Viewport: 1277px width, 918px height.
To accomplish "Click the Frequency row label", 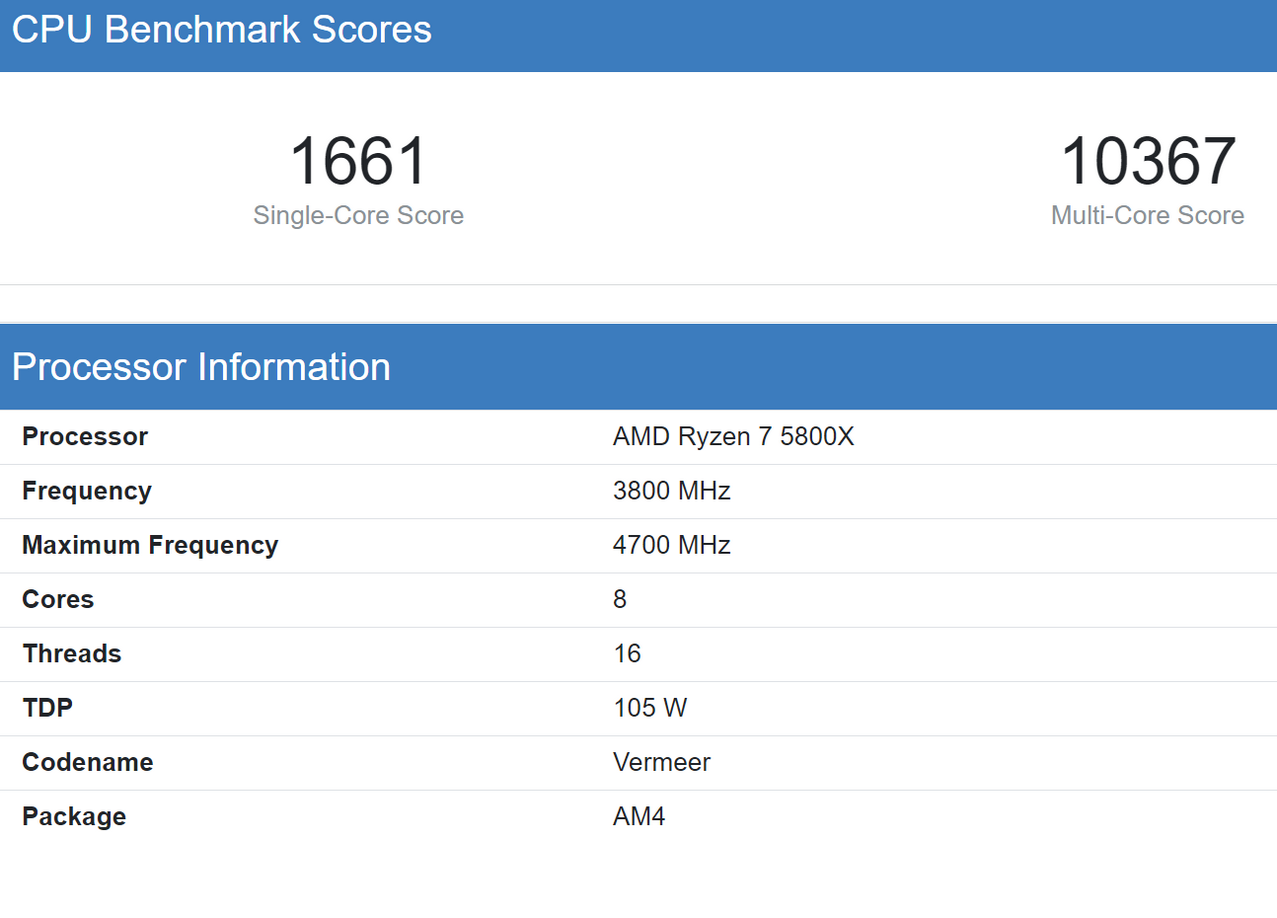I will click(87, 491).
